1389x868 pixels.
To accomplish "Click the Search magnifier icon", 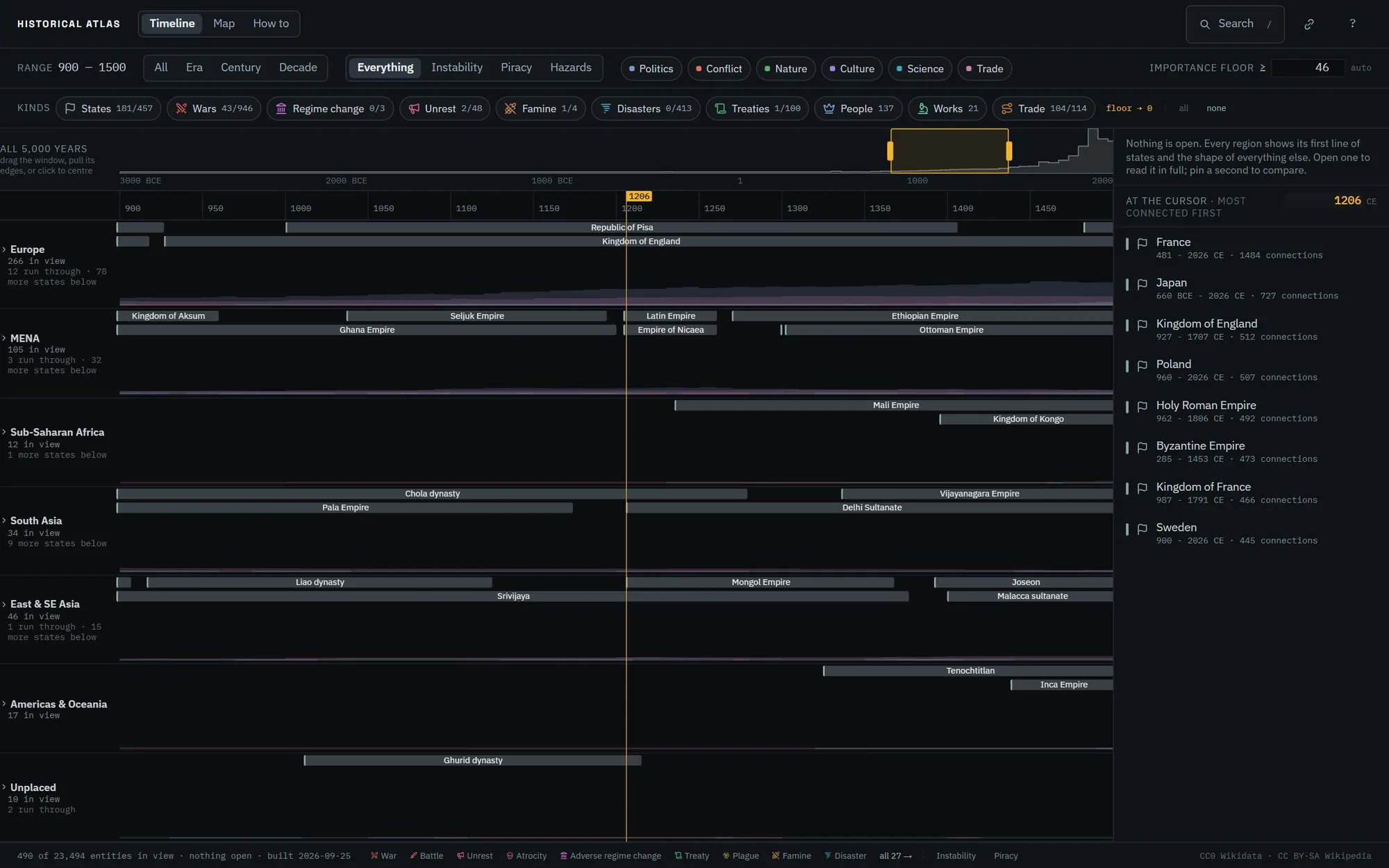I will coord(1205,24).
